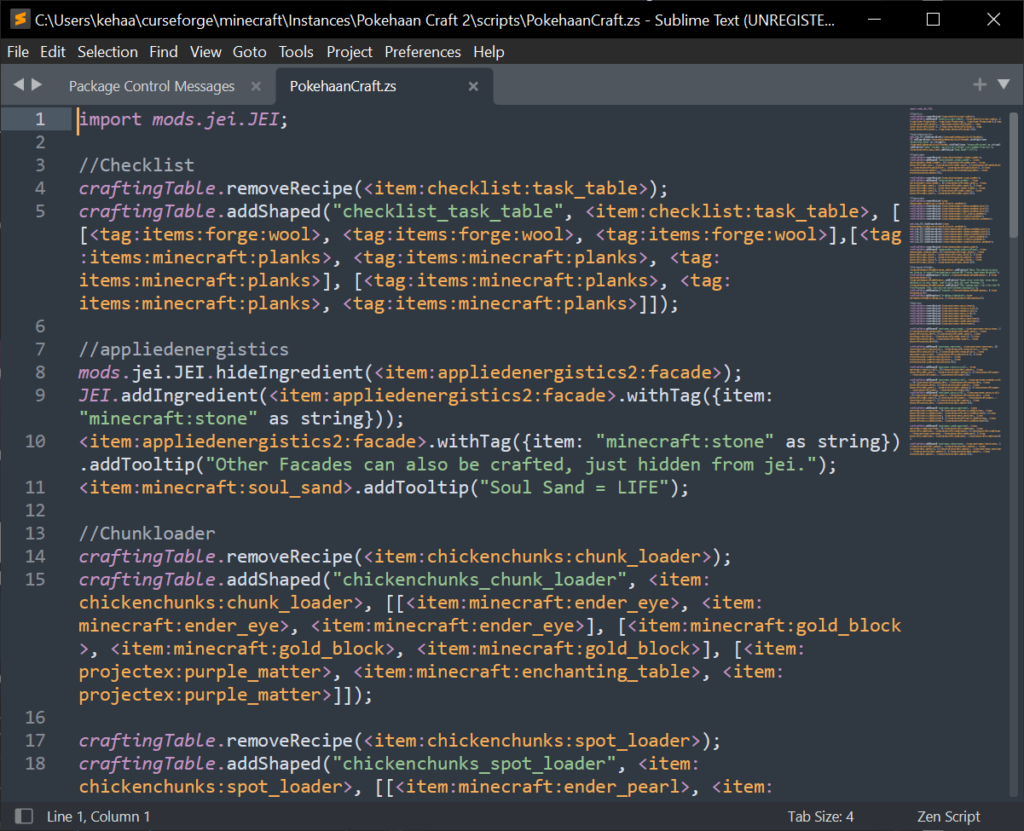This screenshot has width=1024, height=831.
Task: Click the //Chunkloader comment line
Action: [x=147, y=534]
